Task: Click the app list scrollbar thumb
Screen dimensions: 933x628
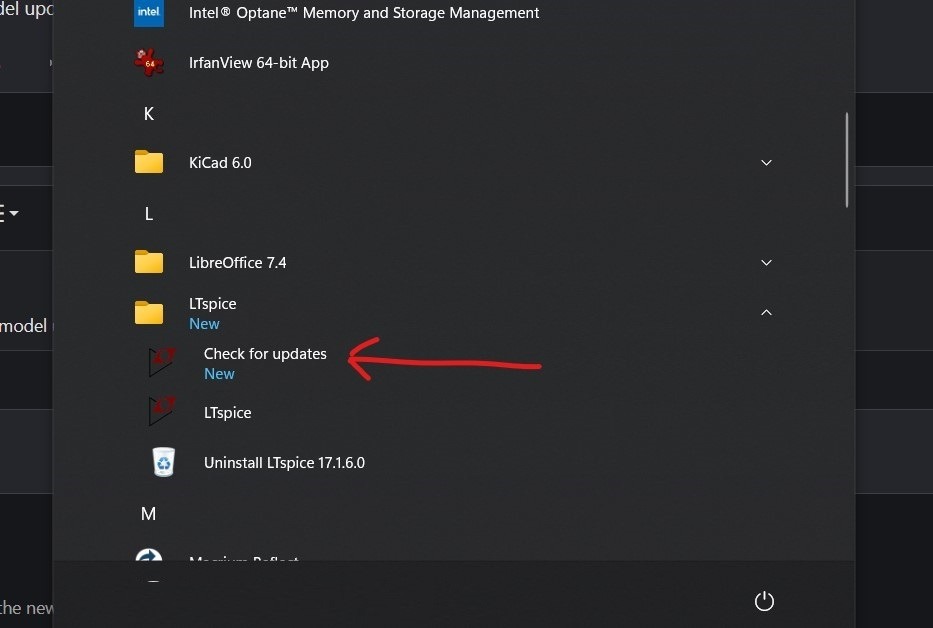Action: point(846,160)
